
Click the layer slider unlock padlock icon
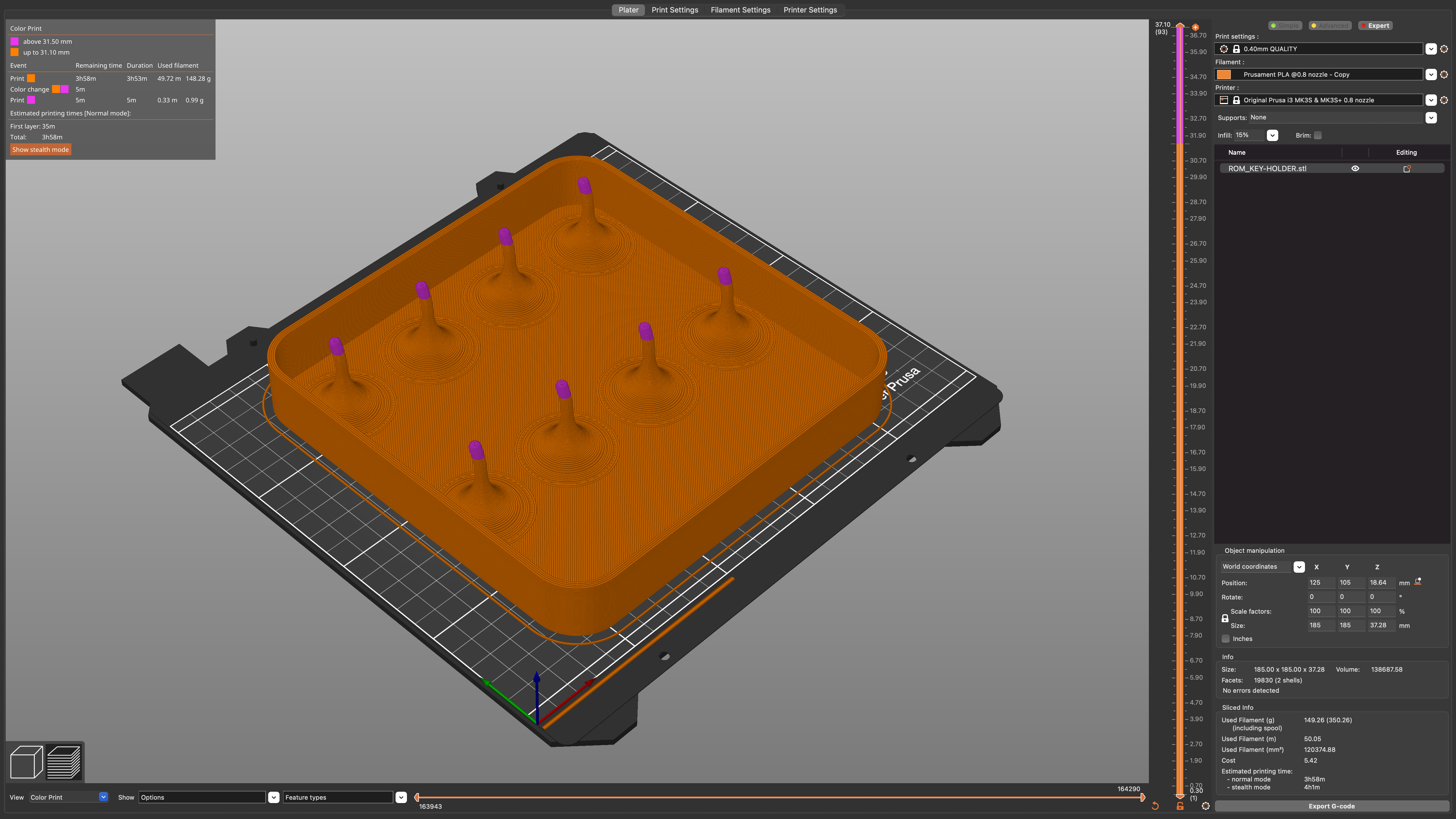(x=1180, y=806)
